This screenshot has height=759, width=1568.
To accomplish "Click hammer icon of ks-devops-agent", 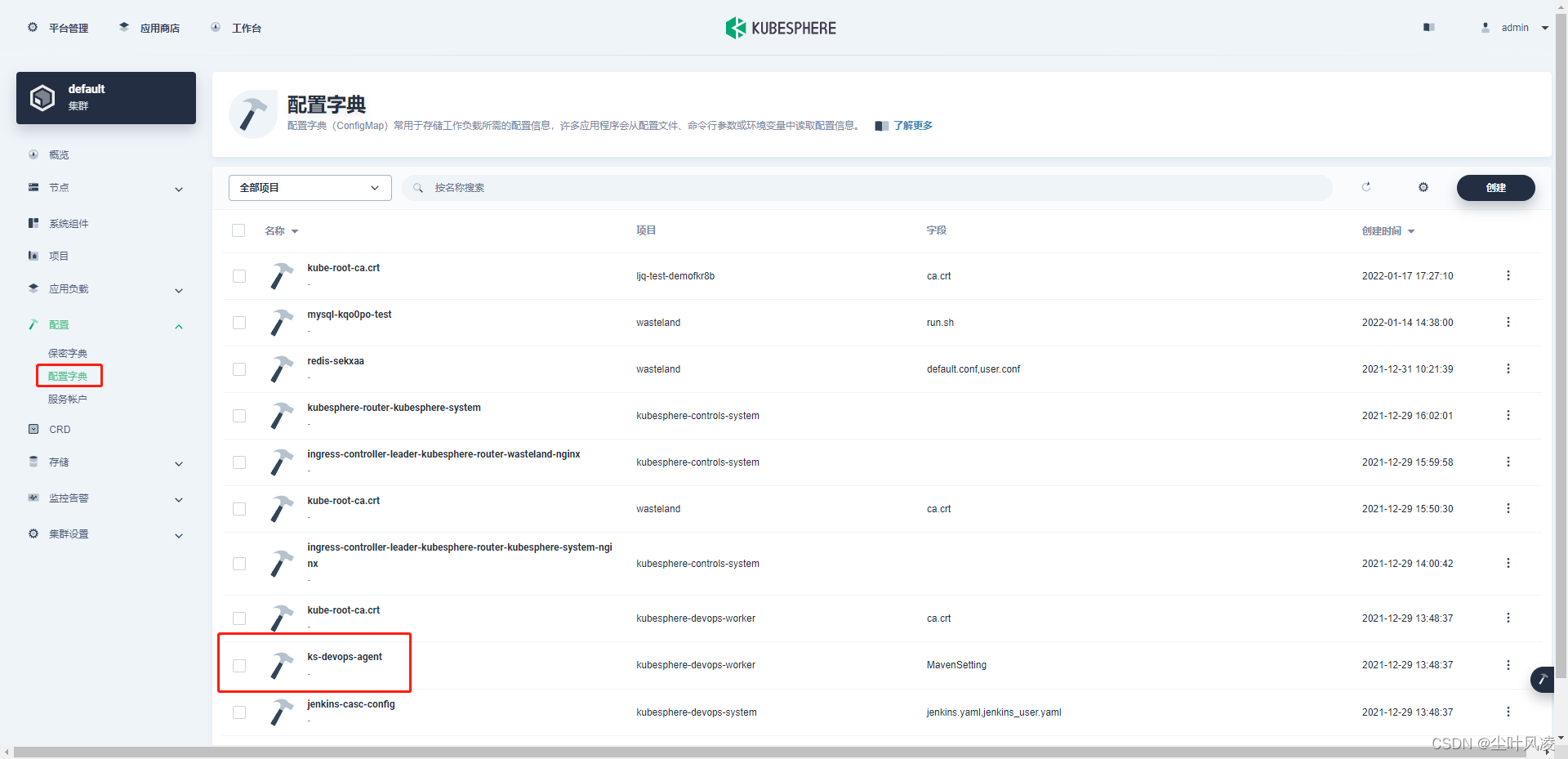I will (x=282, y=666).
